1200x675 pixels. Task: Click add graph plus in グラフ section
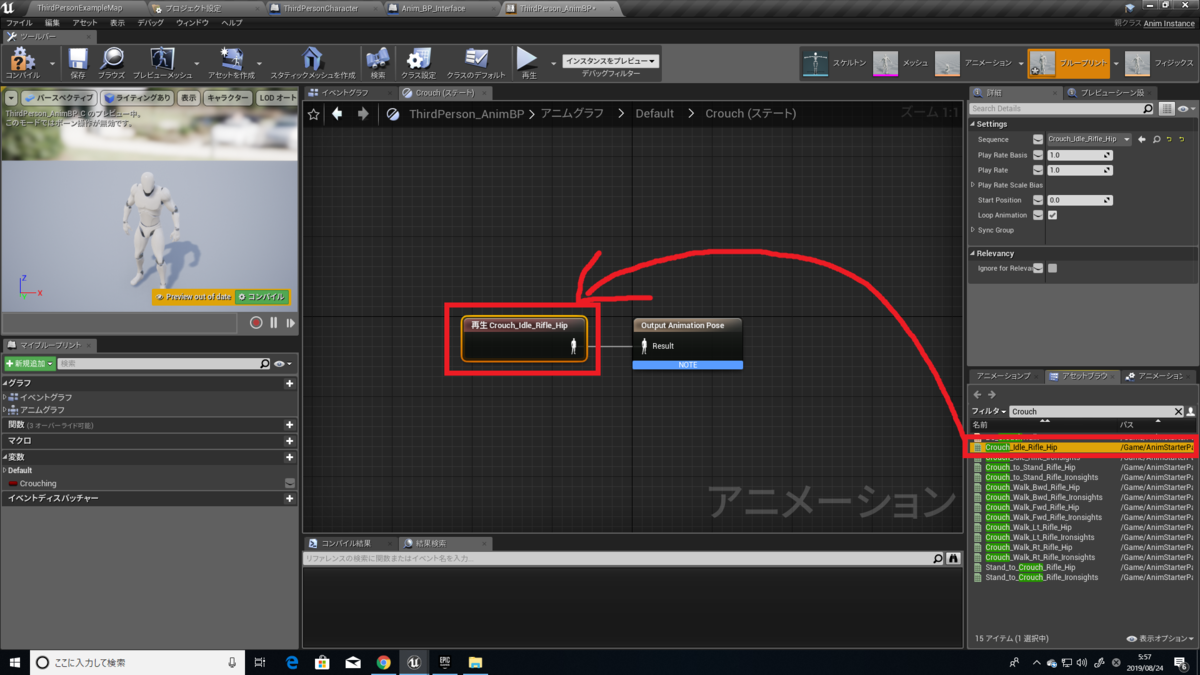[290, 383]
